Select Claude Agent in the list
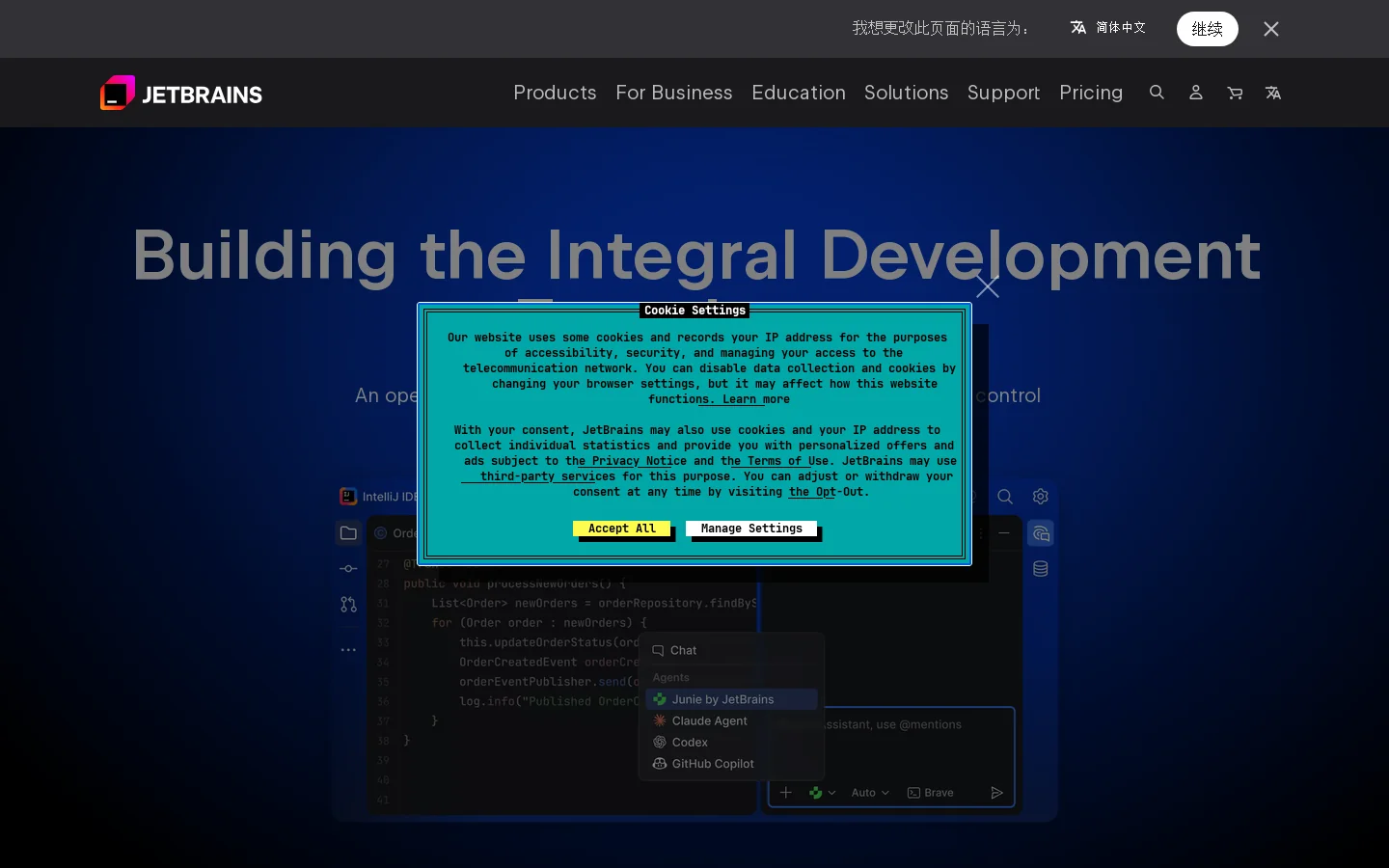This screenshot has width=1389, height=868. pyautogui.click(x=731, y=720)
